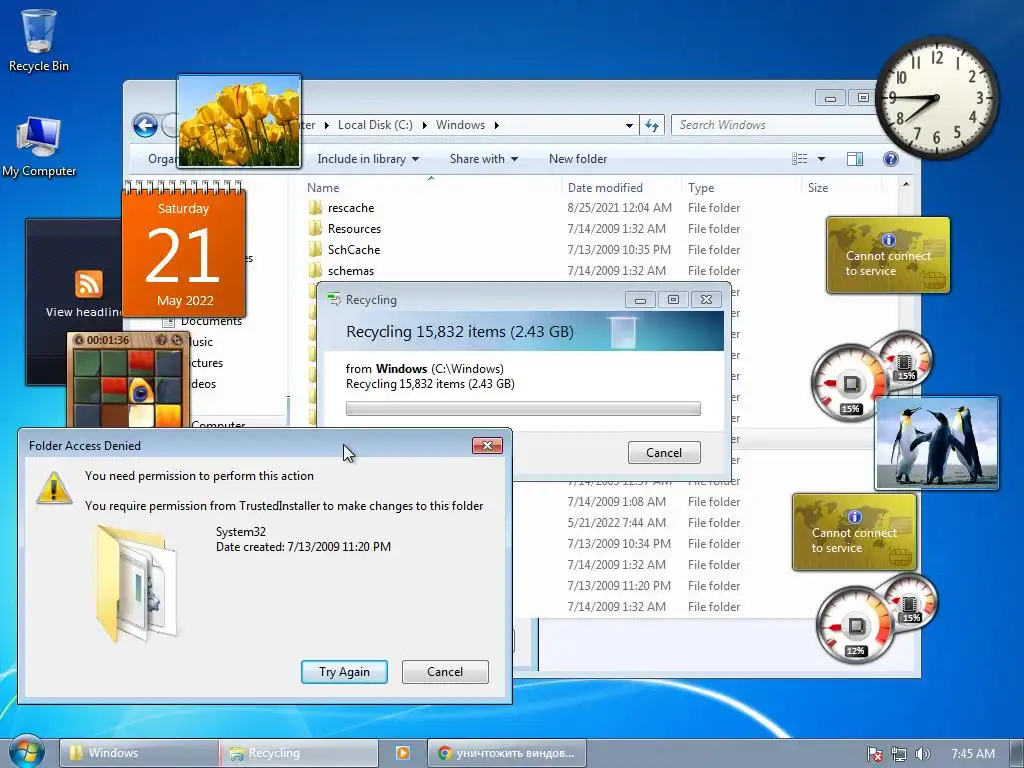Click the RSS feed headlines gadget icon

click(x=89, y=284)
